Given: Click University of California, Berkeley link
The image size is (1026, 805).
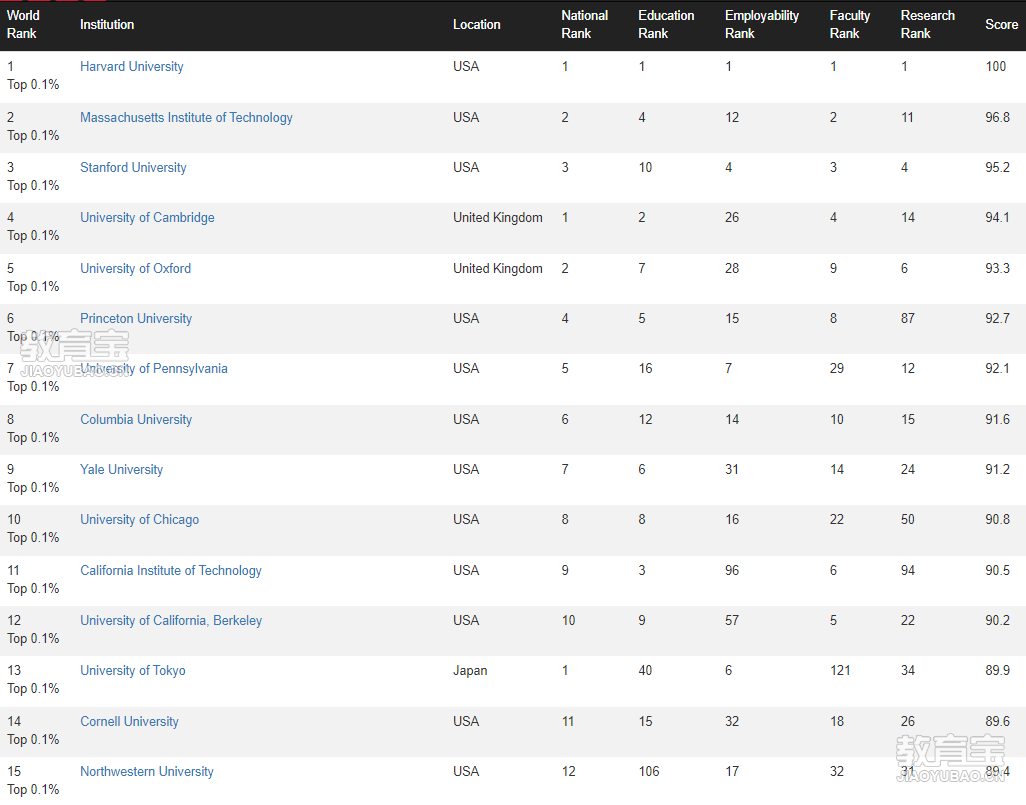Looking at the screenshot, I should (x=171, y=620).
